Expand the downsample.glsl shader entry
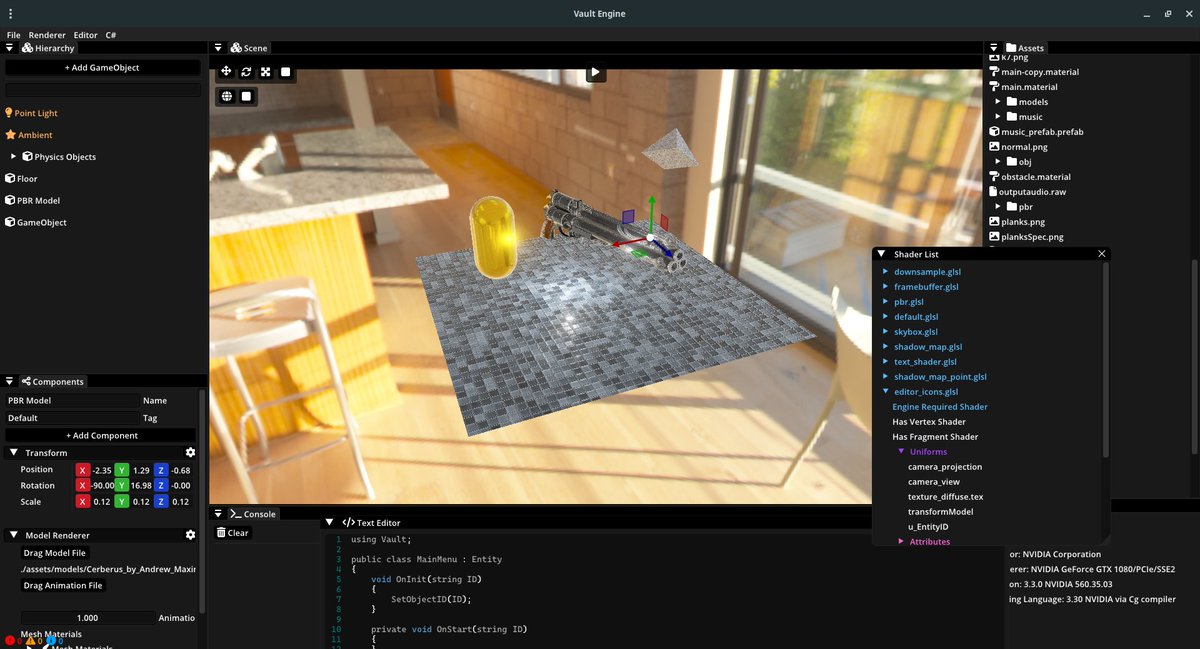 click(885, 272)
